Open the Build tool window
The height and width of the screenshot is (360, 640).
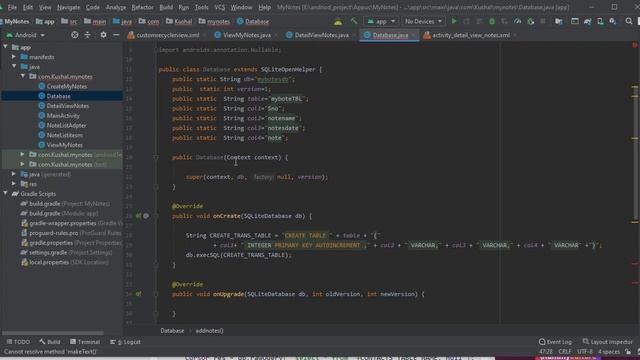tap(50, 342)
